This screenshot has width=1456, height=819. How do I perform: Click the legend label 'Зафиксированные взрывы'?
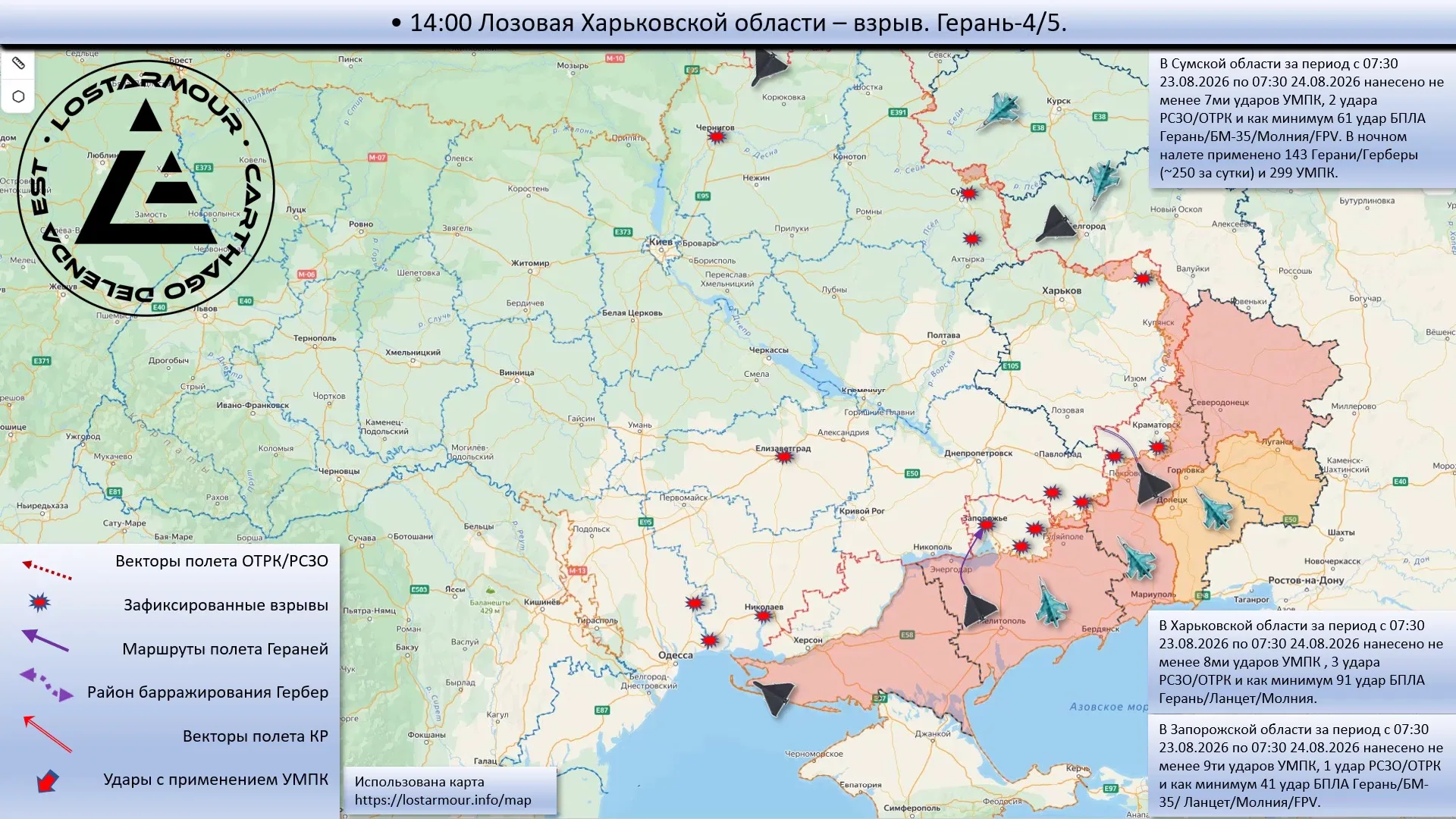(226, 605)
